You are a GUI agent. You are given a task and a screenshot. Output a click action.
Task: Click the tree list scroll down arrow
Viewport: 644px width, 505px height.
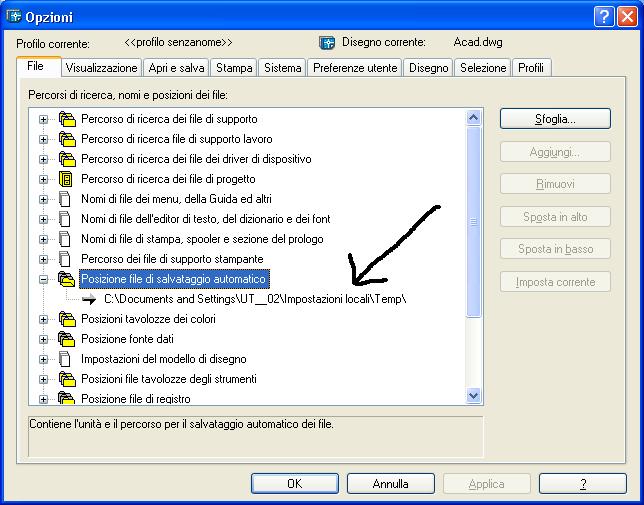pos(475,396)
